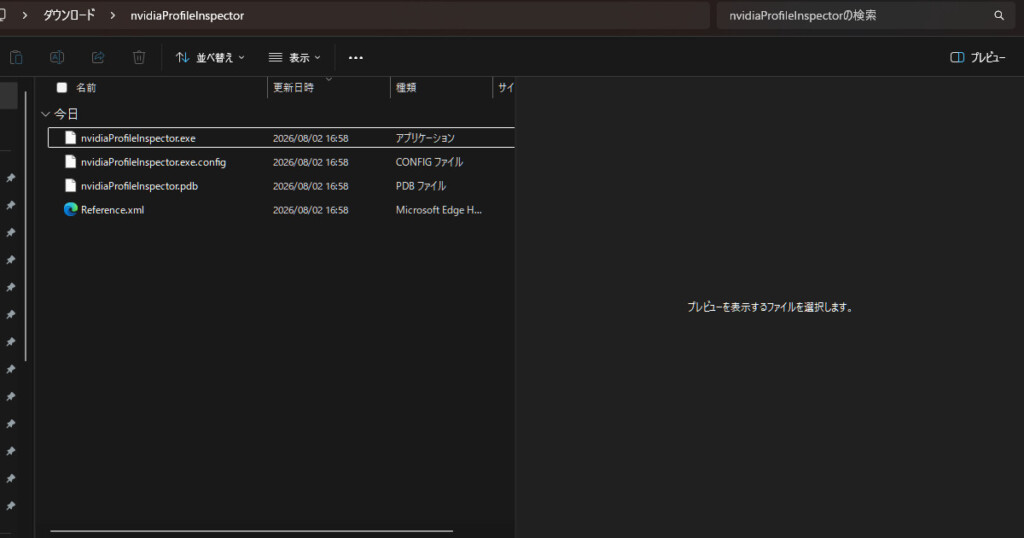Viewport: 1024px width, 538px height.
Task: Click the Rename toolbar icon
Action: 57,57
